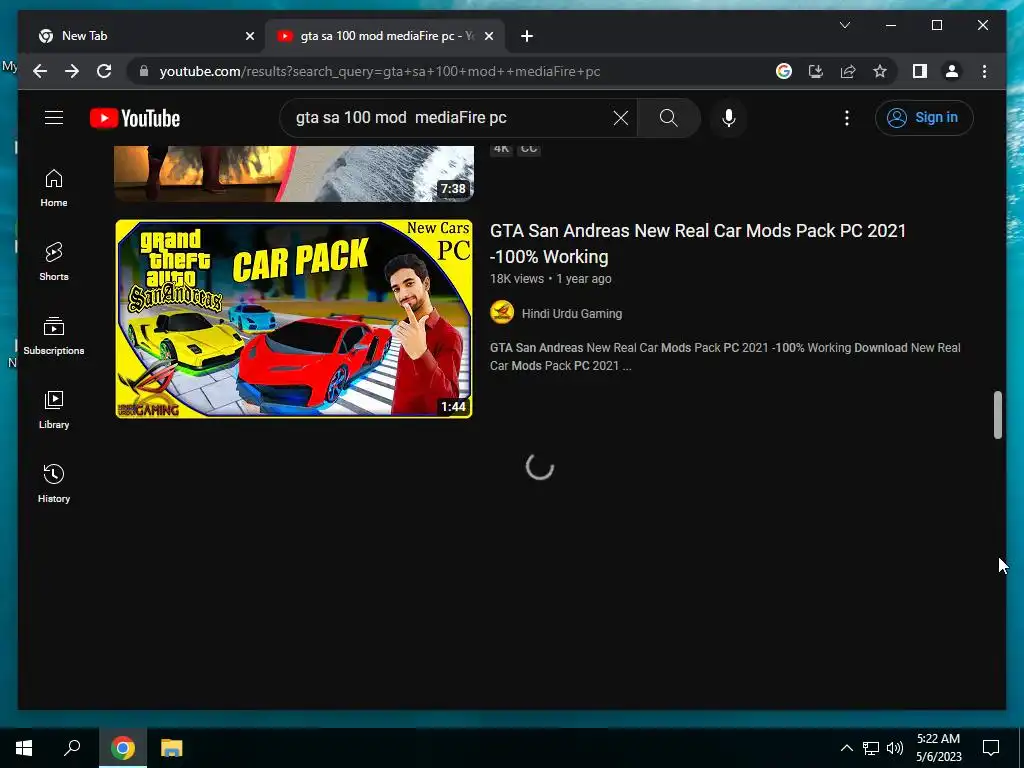
Task: Click the video description snippet text
Action: tap(725, 357)
